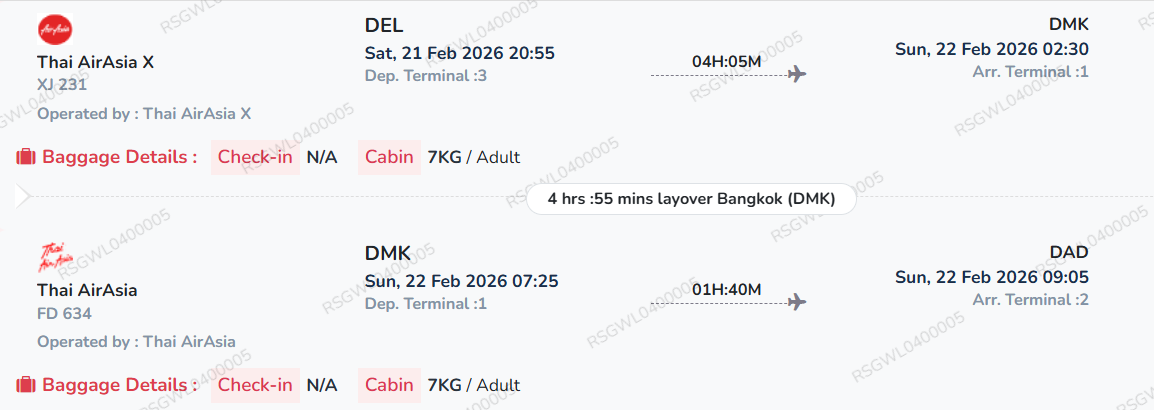Select the second flight's Check-in baggage tag
The image size is (1154, 410).
pyautogui.click(x=255, y=385)
